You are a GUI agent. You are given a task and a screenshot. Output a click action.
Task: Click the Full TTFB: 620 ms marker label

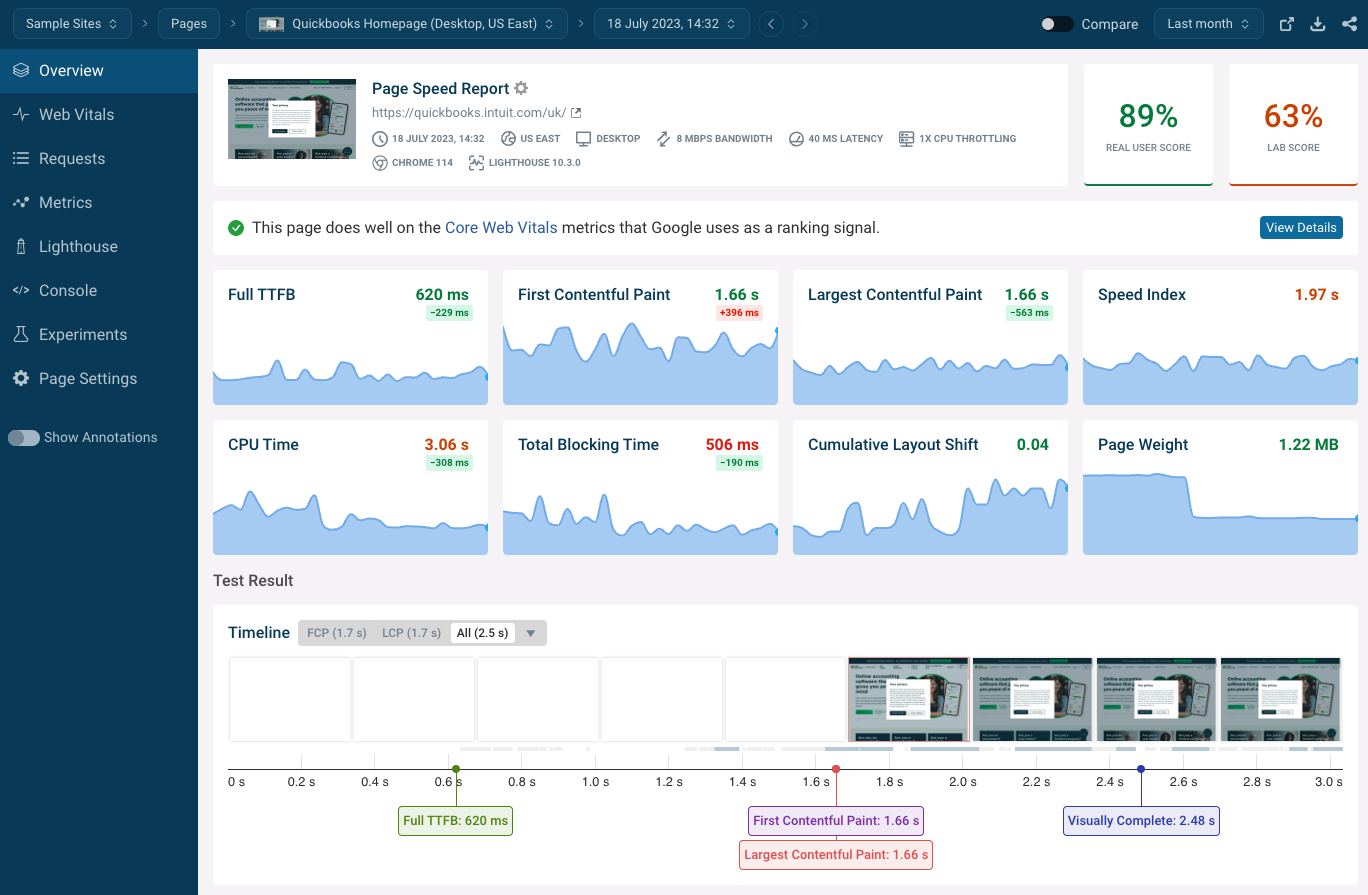click(455, 821)
